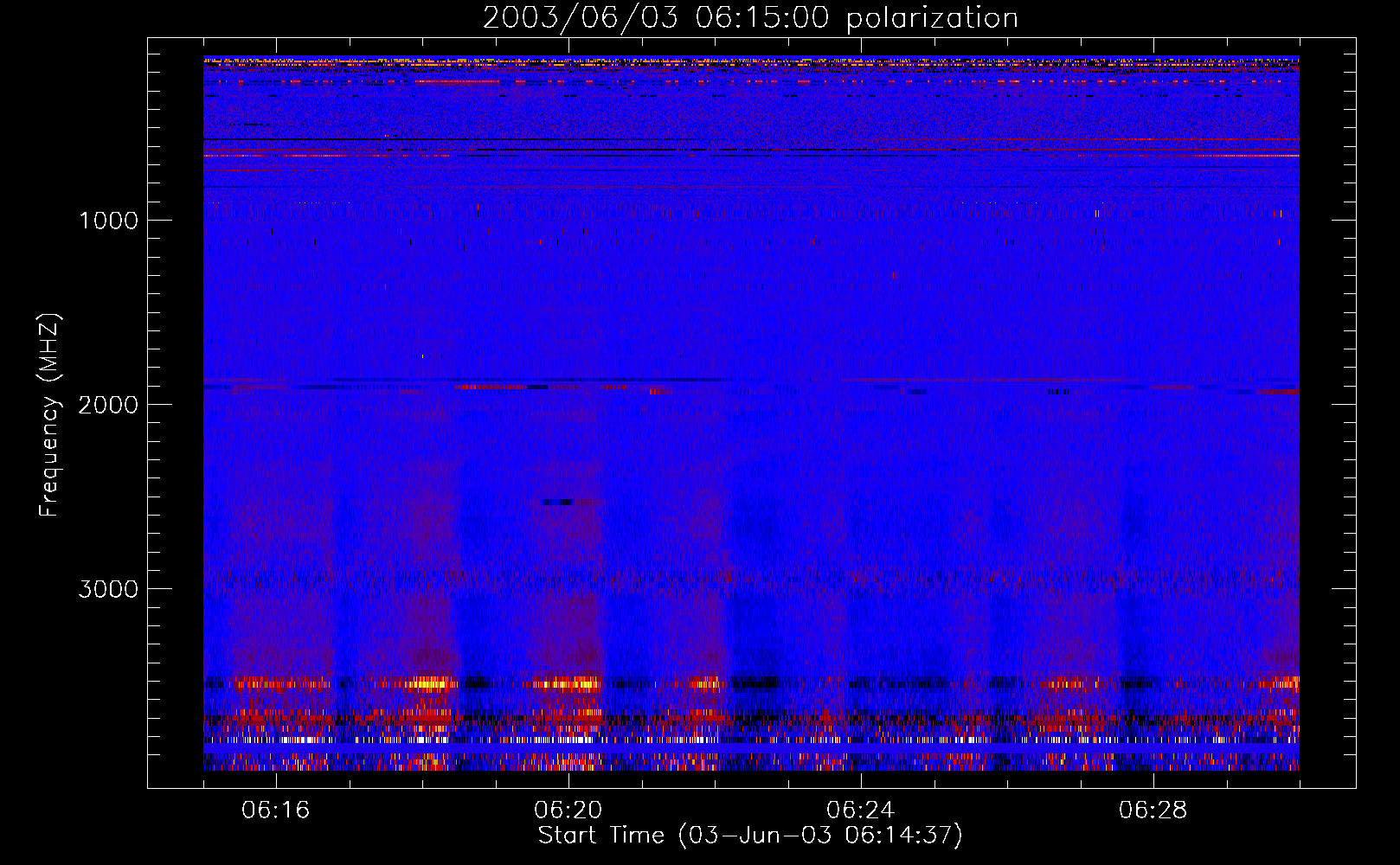Select the "06:24" time tick label
The width and height of the screenshot is (1400, 865).
coord(861,811)
